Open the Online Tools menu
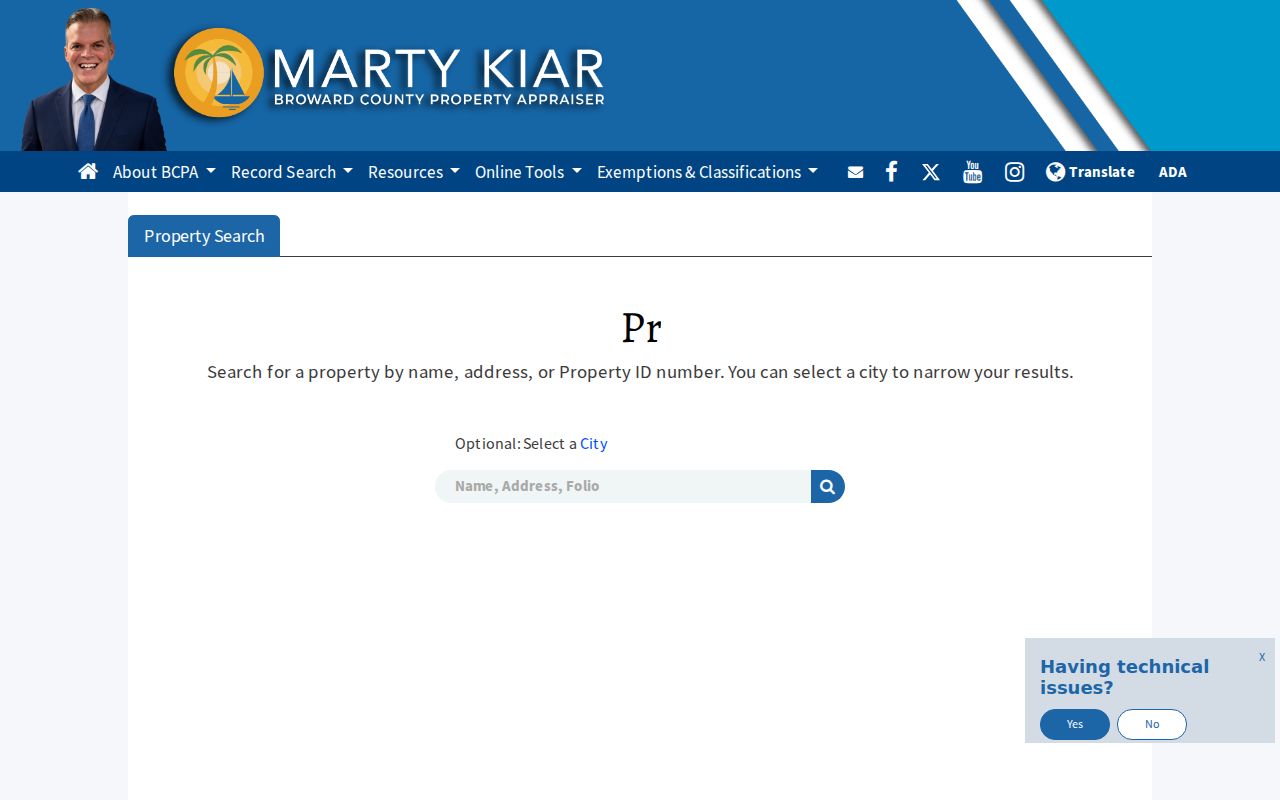This screenshot has height=800, width=1280. coord(528,172)
